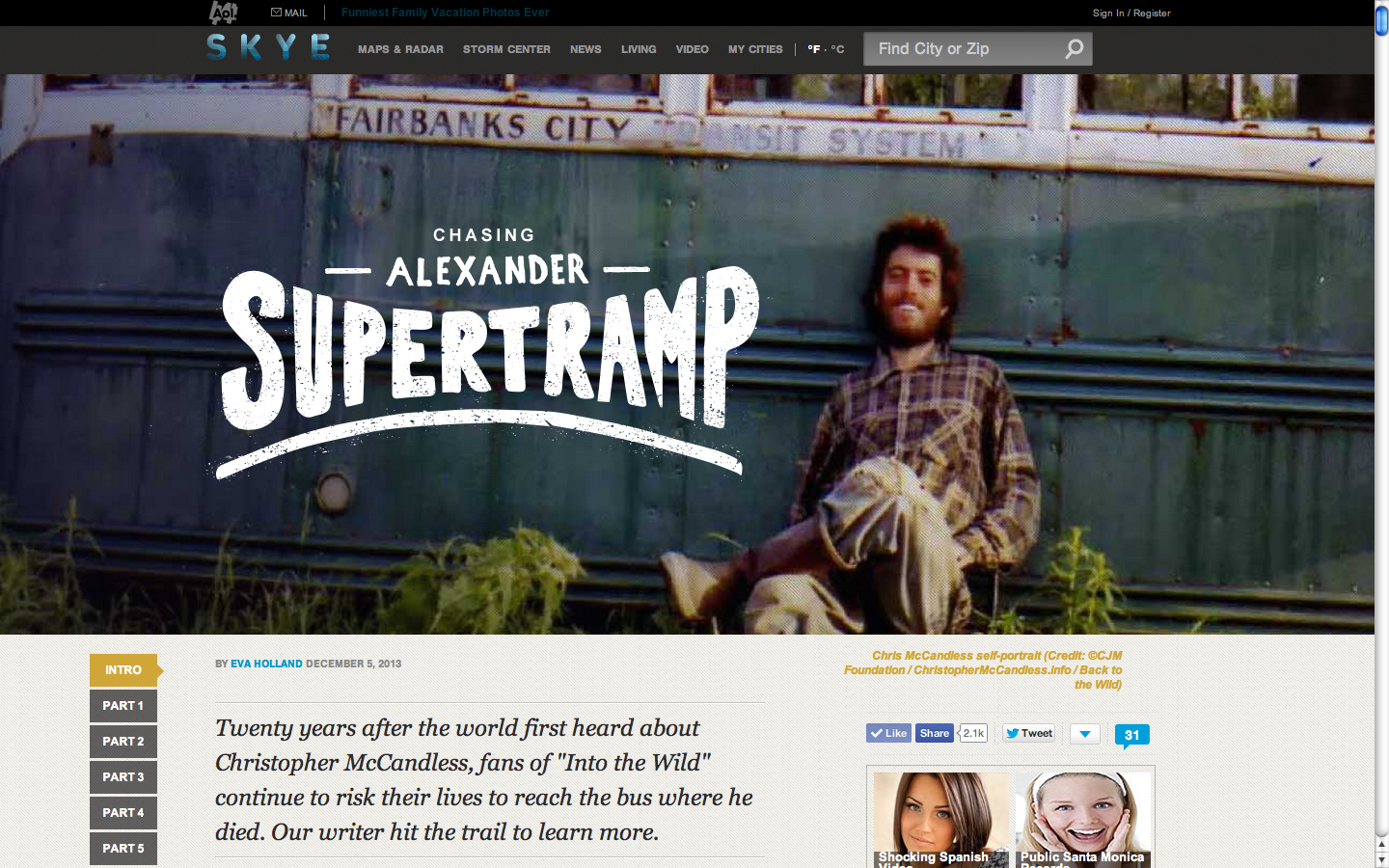The image size is (1389, 868).
Task: Open the Storm Center menu
Action: point(506,49)
